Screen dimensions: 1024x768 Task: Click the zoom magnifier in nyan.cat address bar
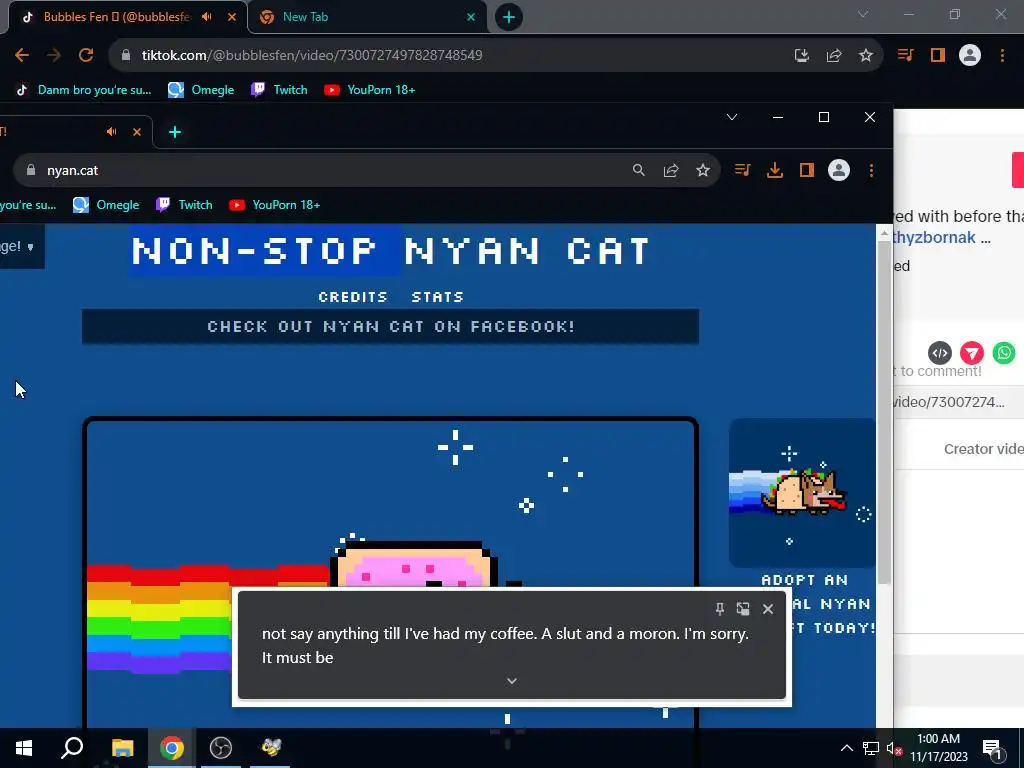coord(639,170)
